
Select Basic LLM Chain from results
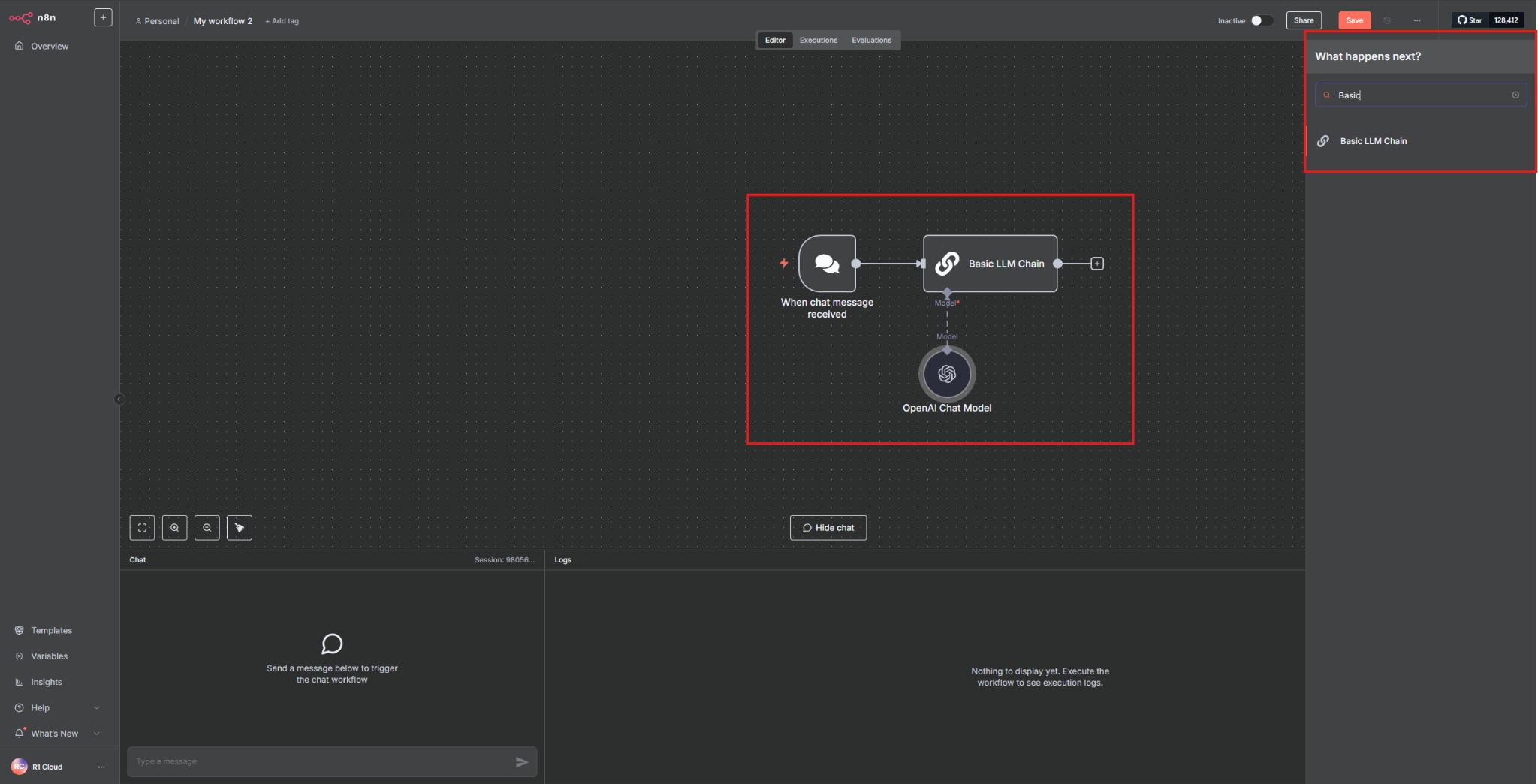(x=1419, y=141)
